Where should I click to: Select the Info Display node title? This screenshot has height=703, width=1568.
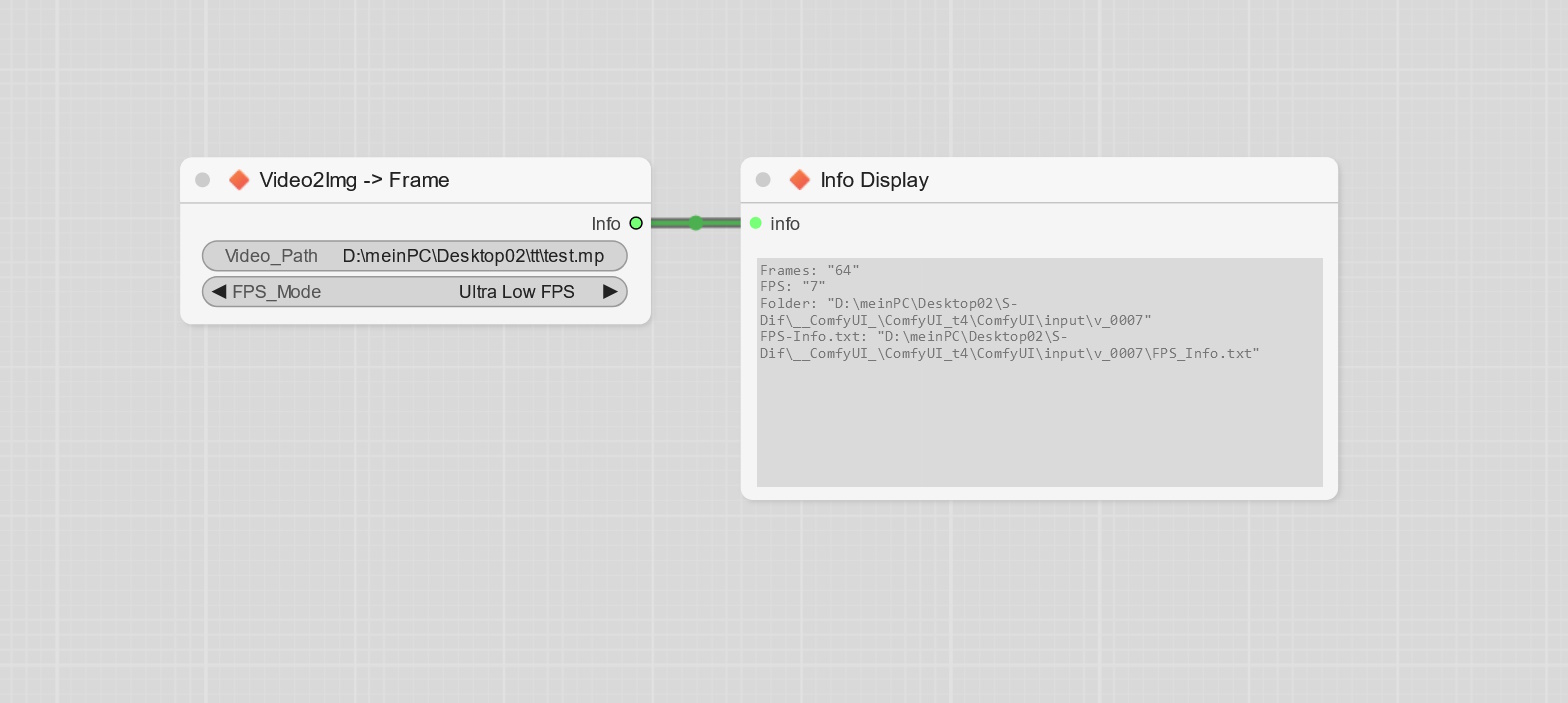point(874,180)
